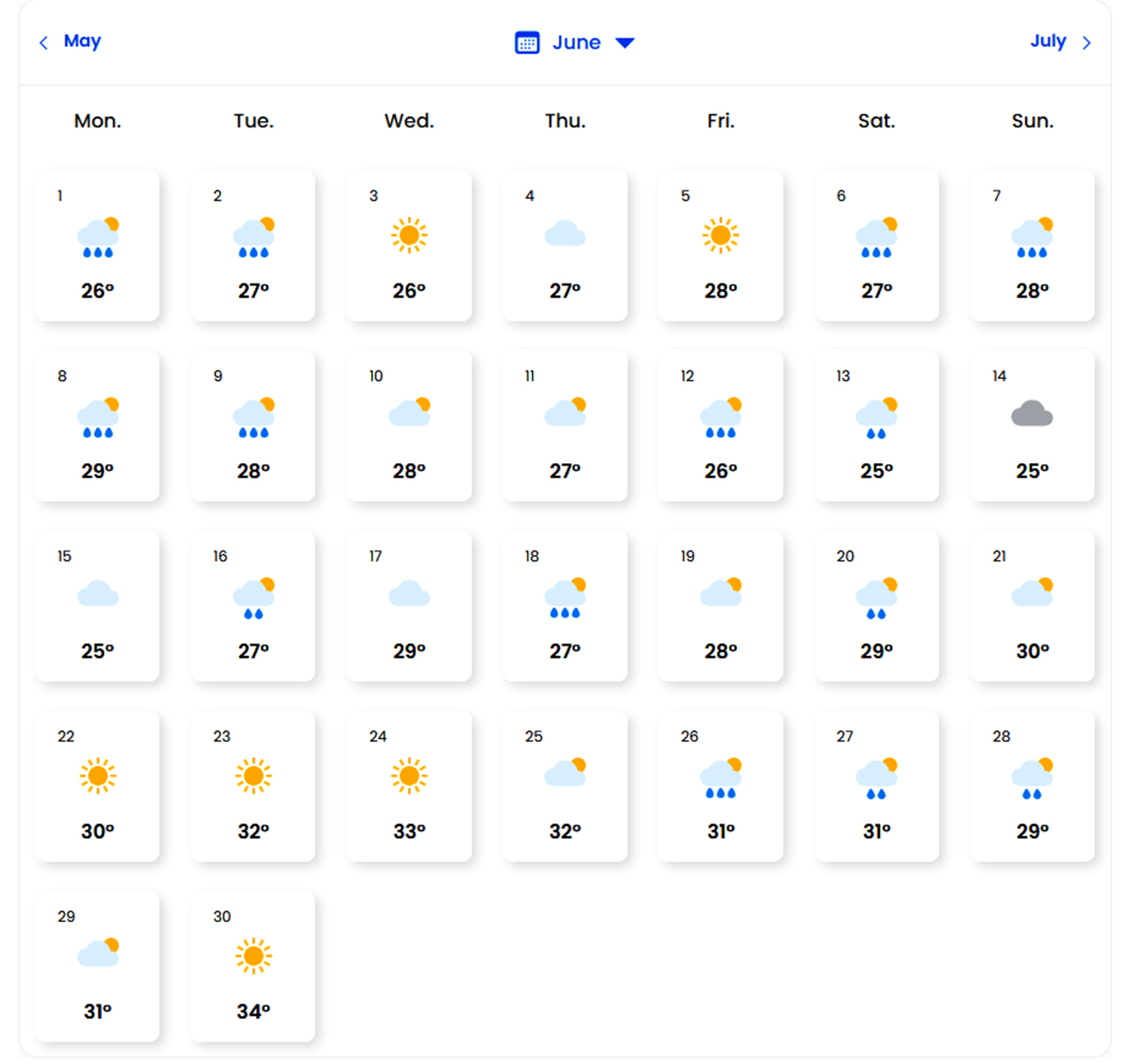Open the June month dropdown arrow
Image resolution: width=1129 pixels, height=1064 pixels.
coord(625,43)
